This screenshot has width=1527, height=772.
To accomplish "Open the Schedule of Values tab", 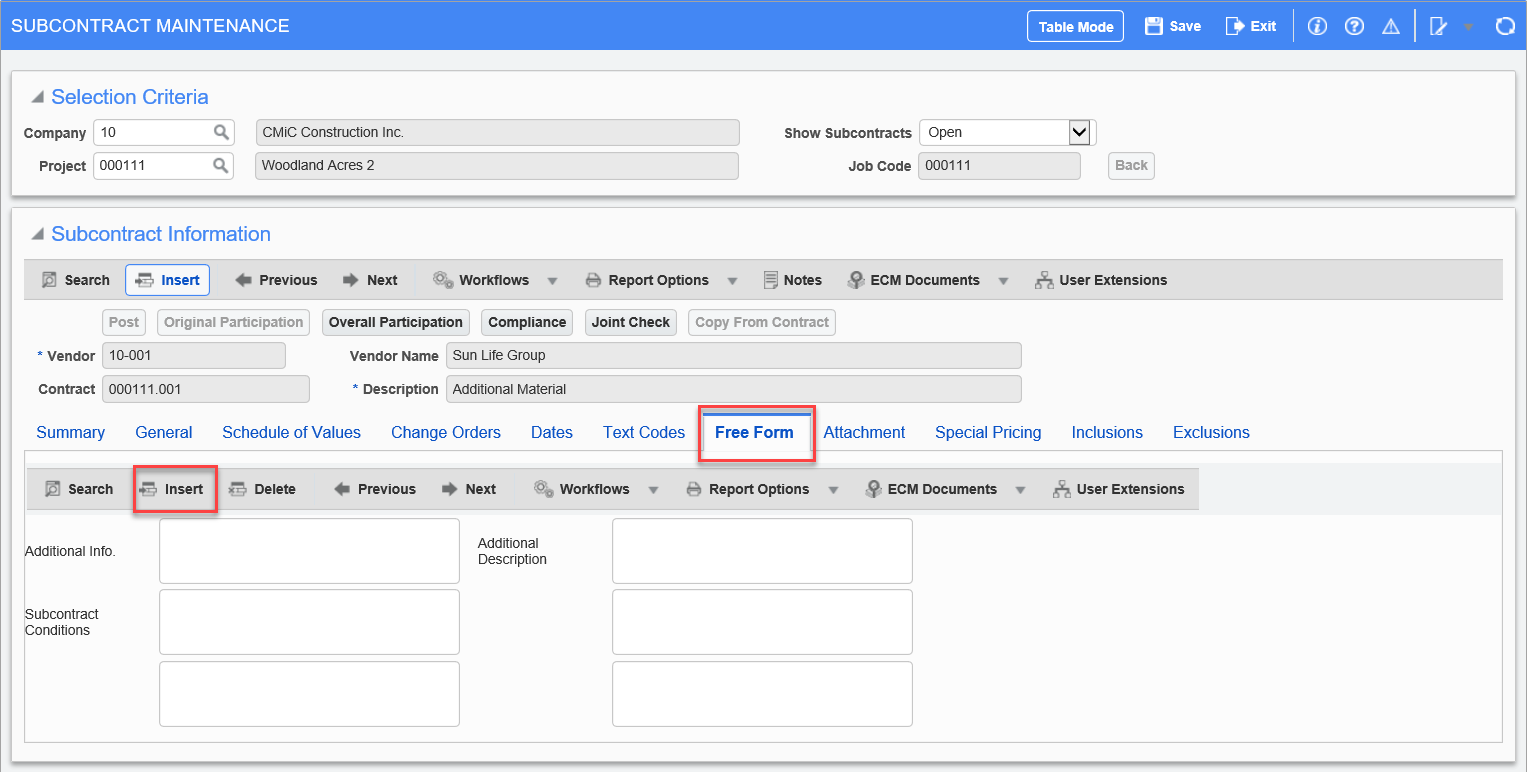I will [291, 432].
